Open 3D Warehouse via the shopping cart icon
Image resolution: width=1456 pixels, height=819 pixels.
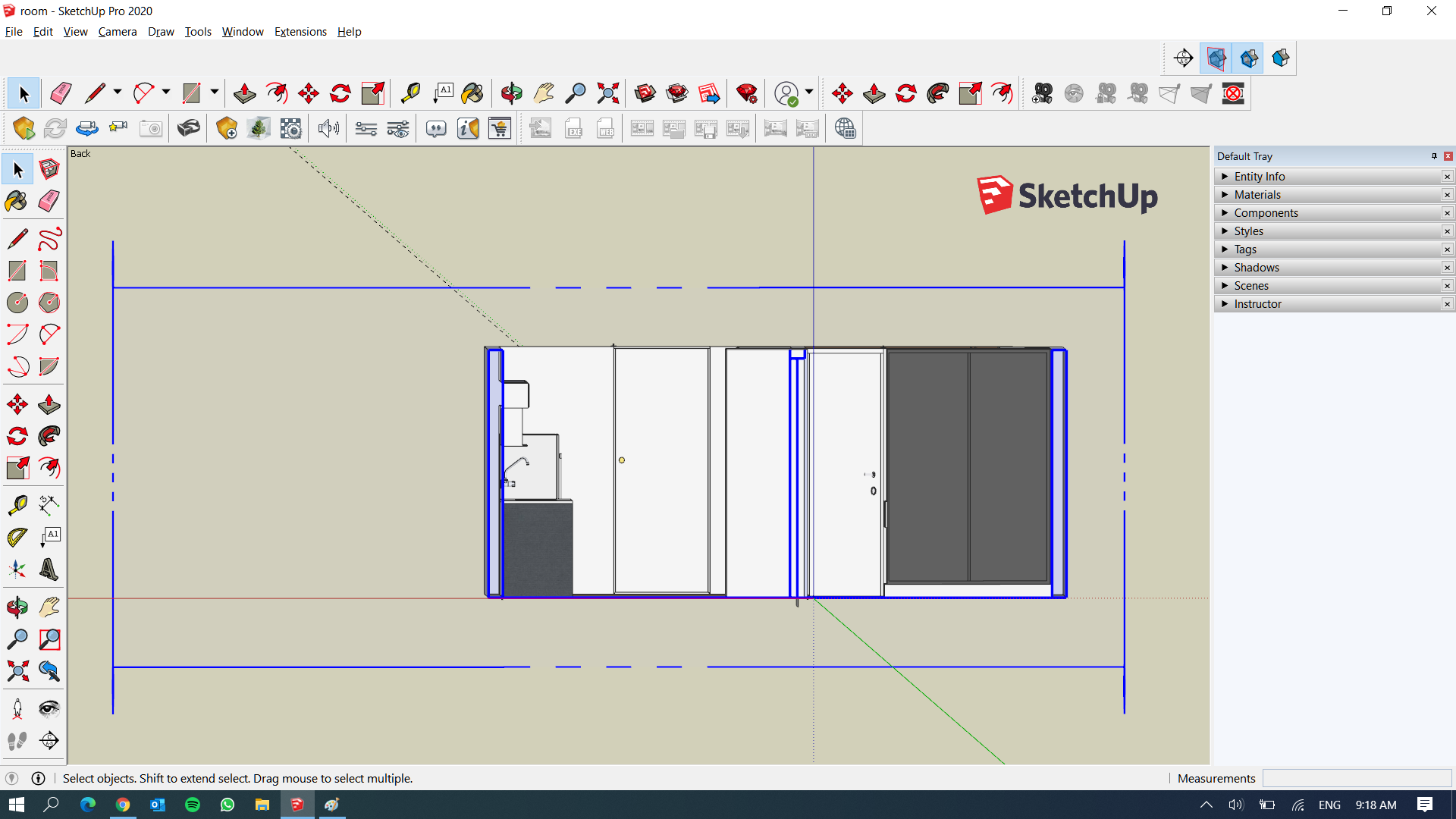point(499,127)
